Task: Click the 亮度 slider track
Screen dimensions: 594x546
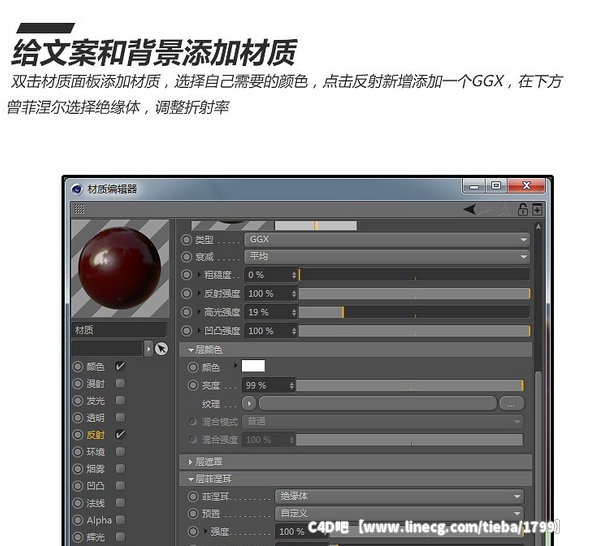Action: 410,386
